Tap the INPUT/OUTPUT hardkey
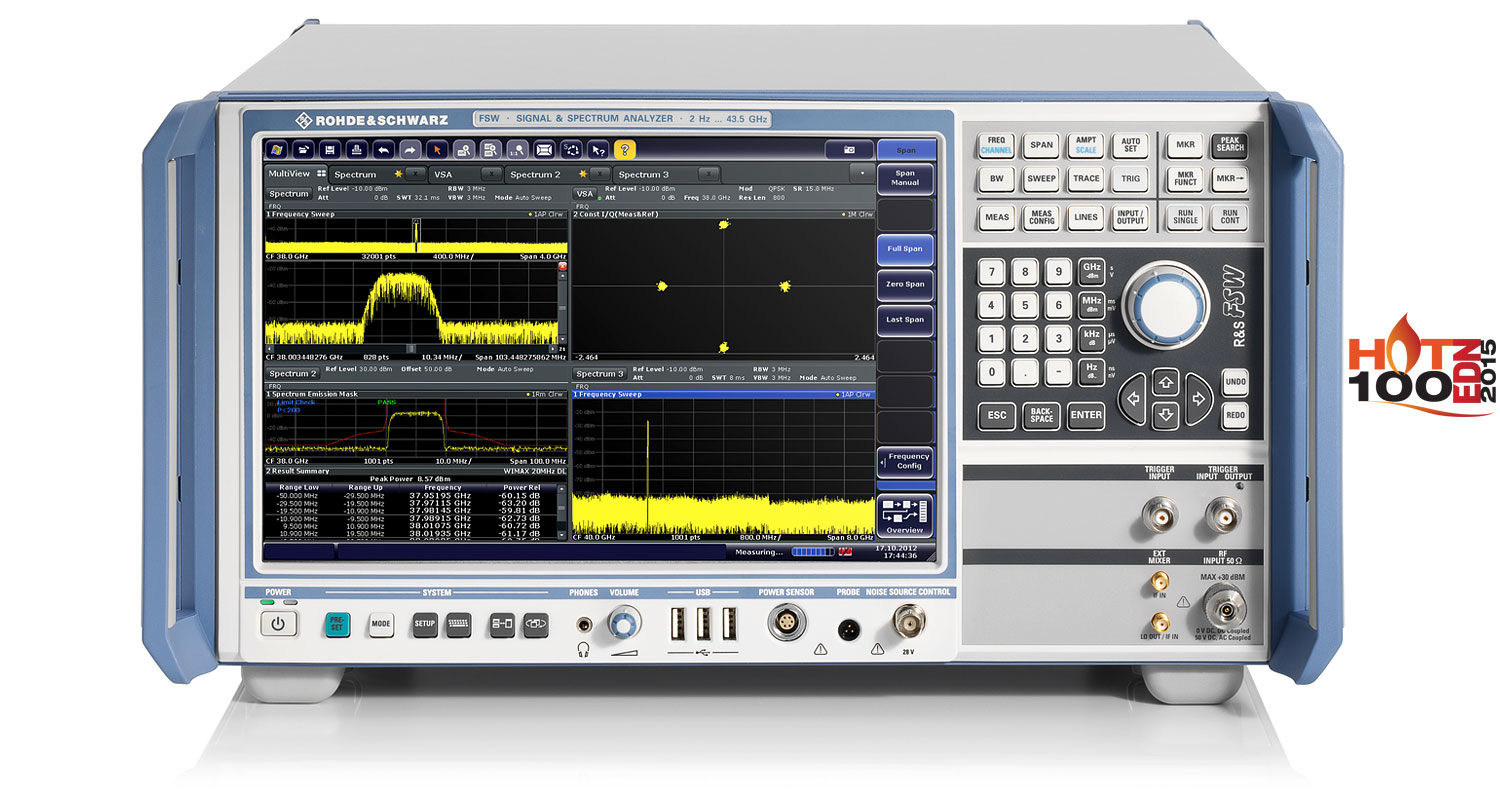 pos(1130,217)
